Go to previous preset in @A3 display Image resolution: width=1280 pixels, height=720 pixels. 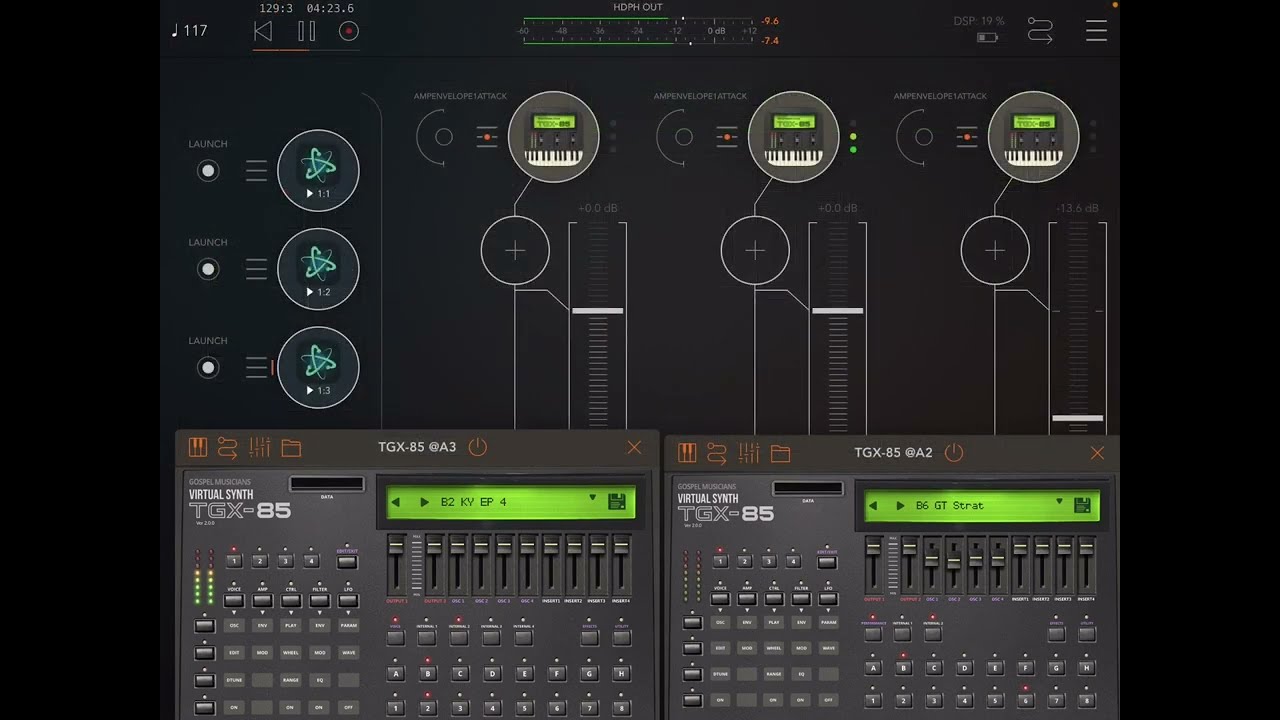pyautogui.click(x=396, y=502)
